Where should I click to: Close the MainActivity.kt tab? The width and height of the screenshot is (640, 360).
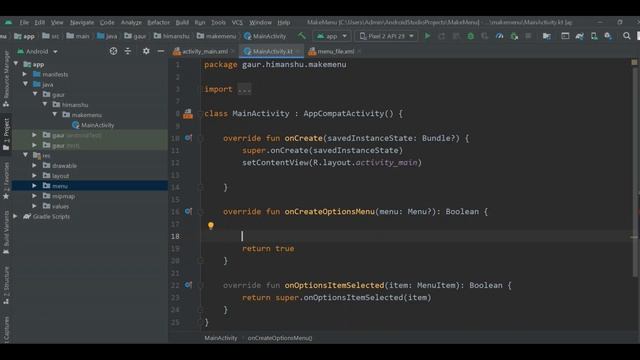click(x=298, y=51)
